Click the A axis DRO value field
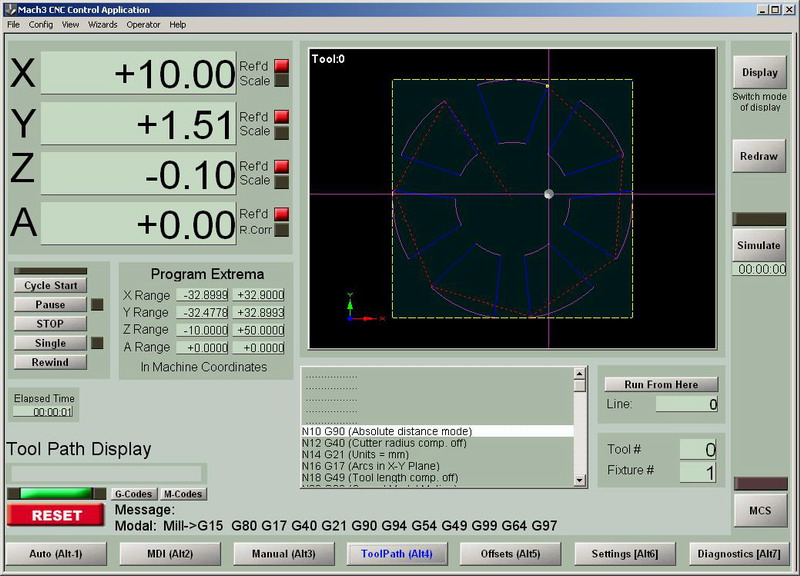This screenshot has height=576, width=800. [x=138, y=223]
